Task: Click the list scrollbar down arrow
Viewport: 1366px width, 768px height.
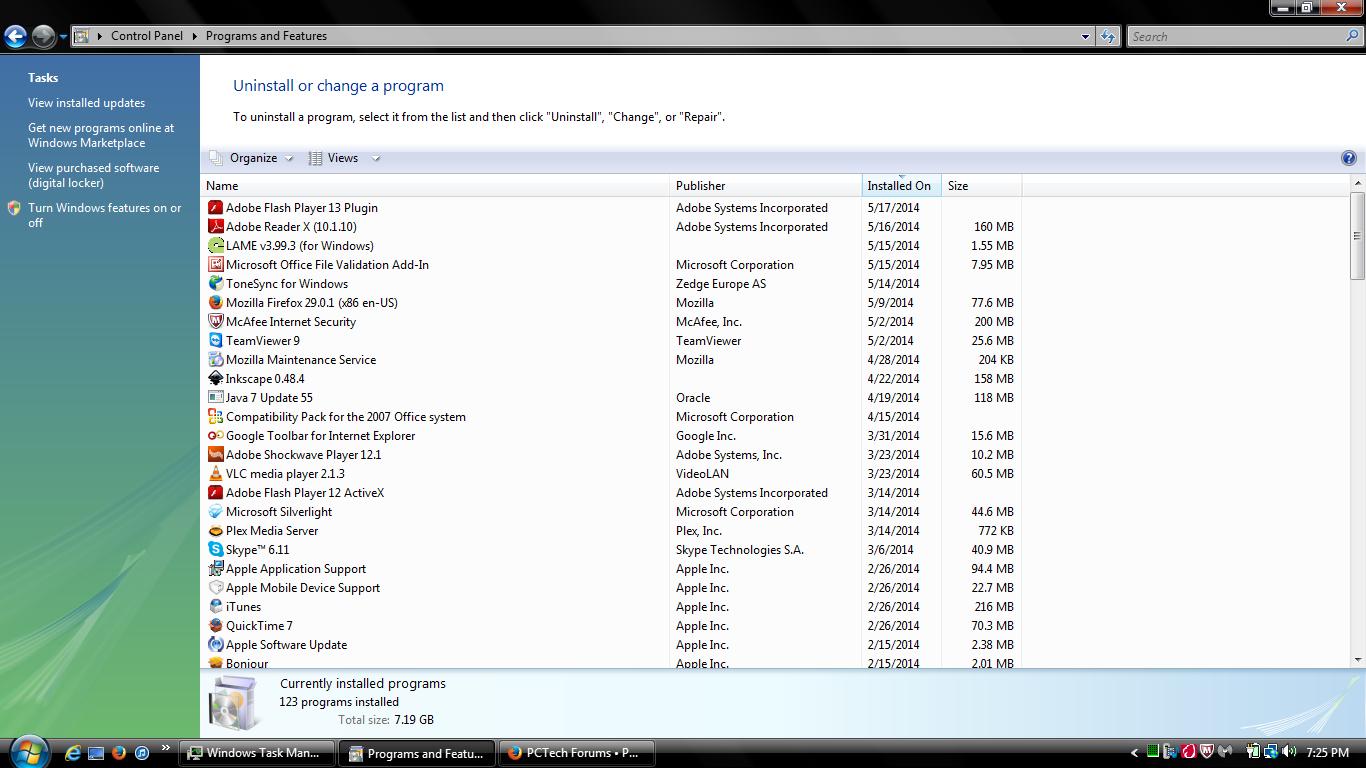Action: (x=1357, y=660)
